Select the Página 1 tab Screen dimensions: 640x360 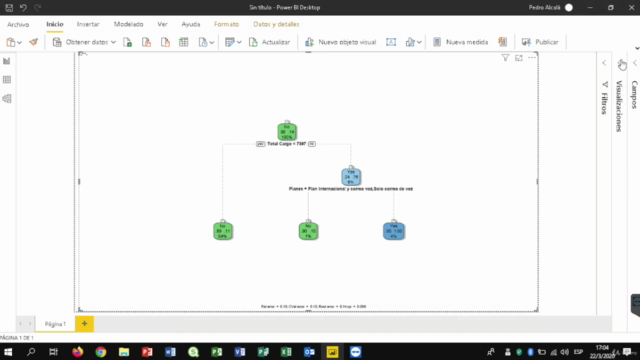pyautogui.click(x=55, y=324)
